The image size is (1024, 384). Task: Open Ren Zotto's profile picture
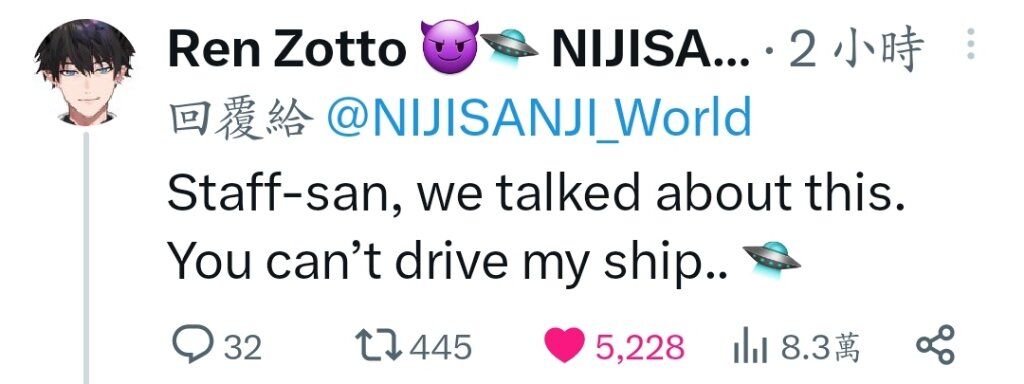click(x=84, y=72)
